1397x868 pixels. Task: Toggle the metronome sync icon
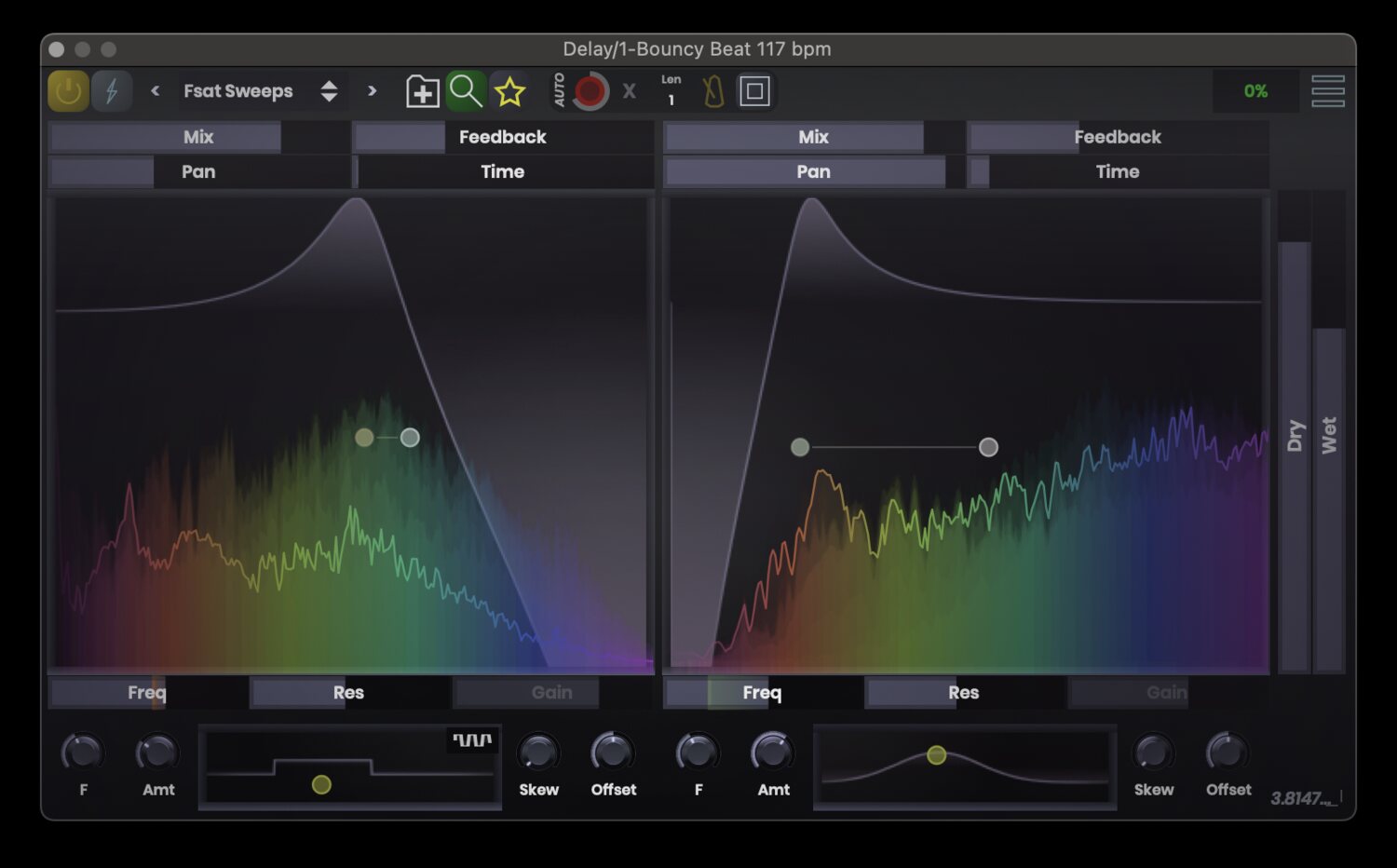(713, 91)
